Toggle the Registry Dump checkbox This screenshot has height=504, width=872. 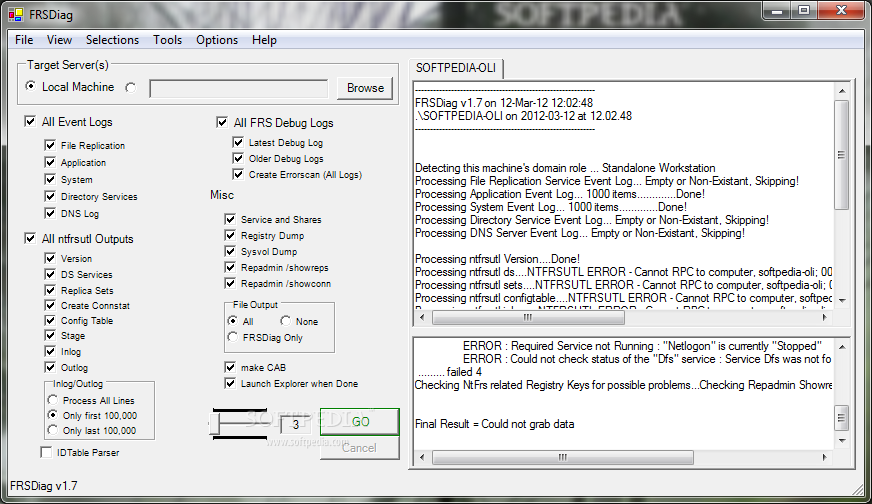point(230,235)
